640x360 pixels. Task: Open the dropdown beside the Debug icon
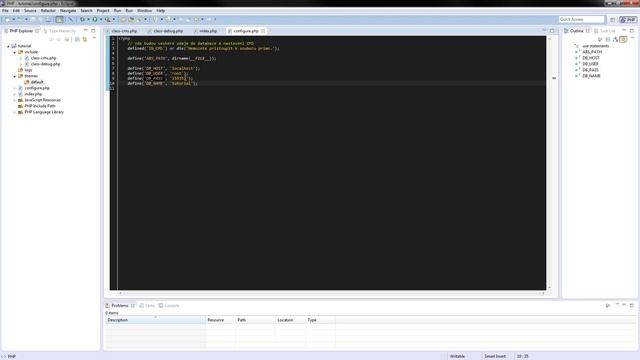(88, 19)
